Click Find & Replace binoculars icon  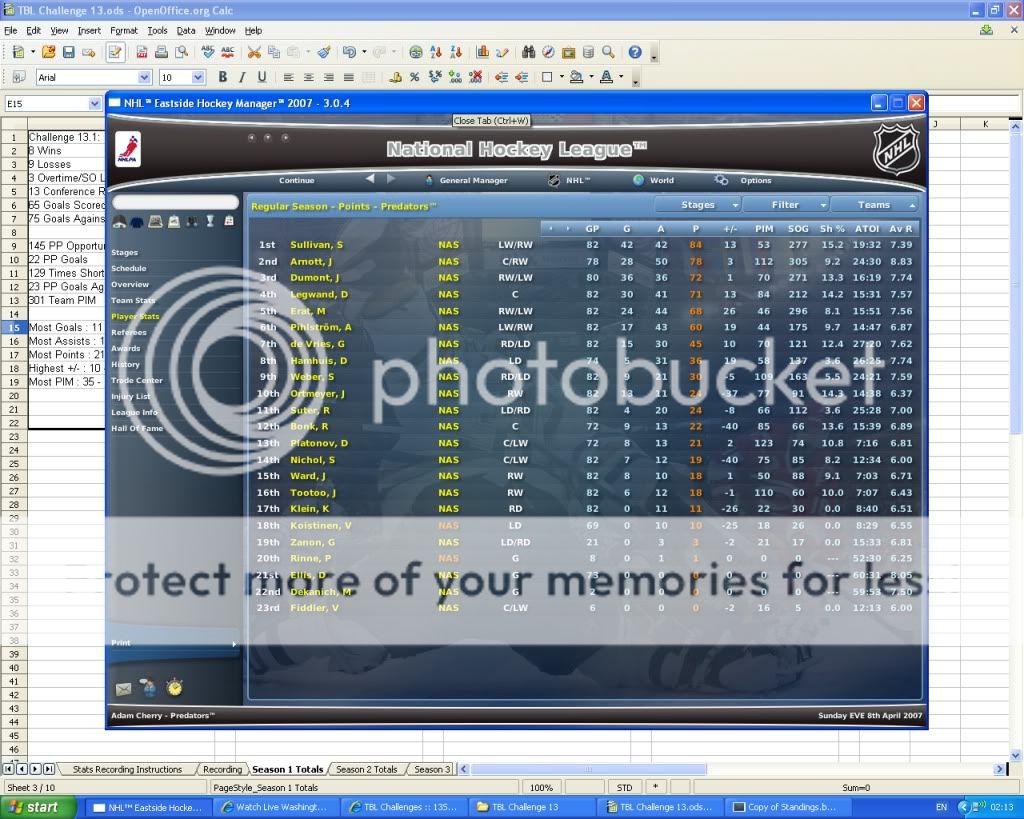pyautogui.click(x=529, y=52)
